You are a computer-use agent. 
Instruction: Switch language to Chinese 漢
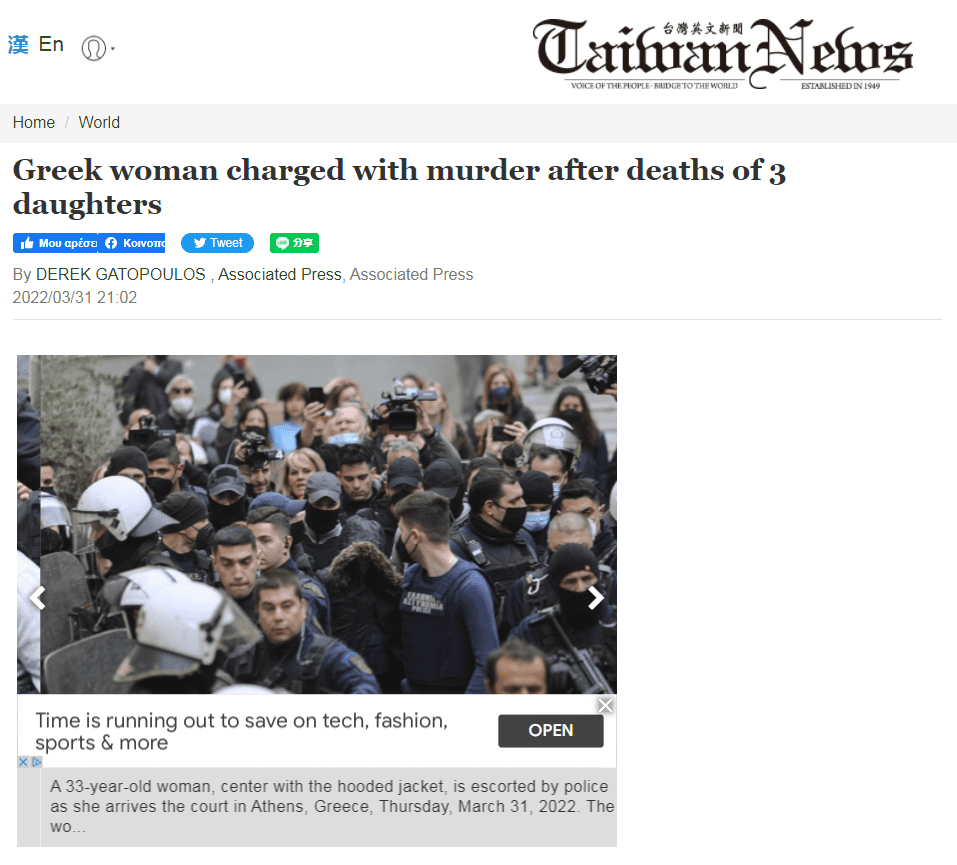pyautogui.click(x=18, y=45)
